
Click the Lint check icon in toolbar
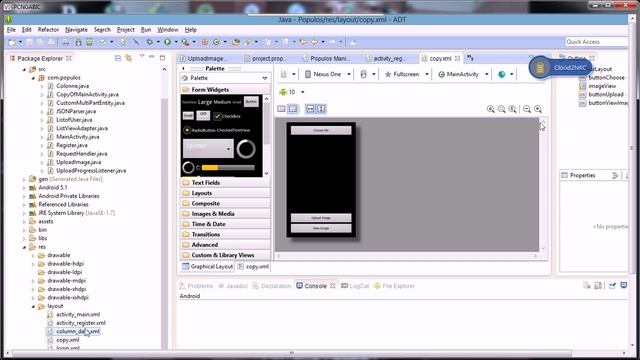click(102, 42)
